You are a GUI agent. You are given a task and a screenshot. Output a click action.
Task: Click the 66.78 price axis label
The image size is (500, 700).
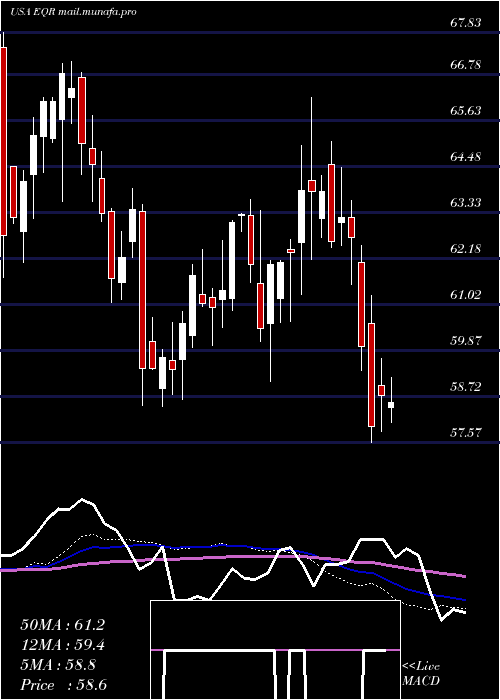tap(466, 65)
